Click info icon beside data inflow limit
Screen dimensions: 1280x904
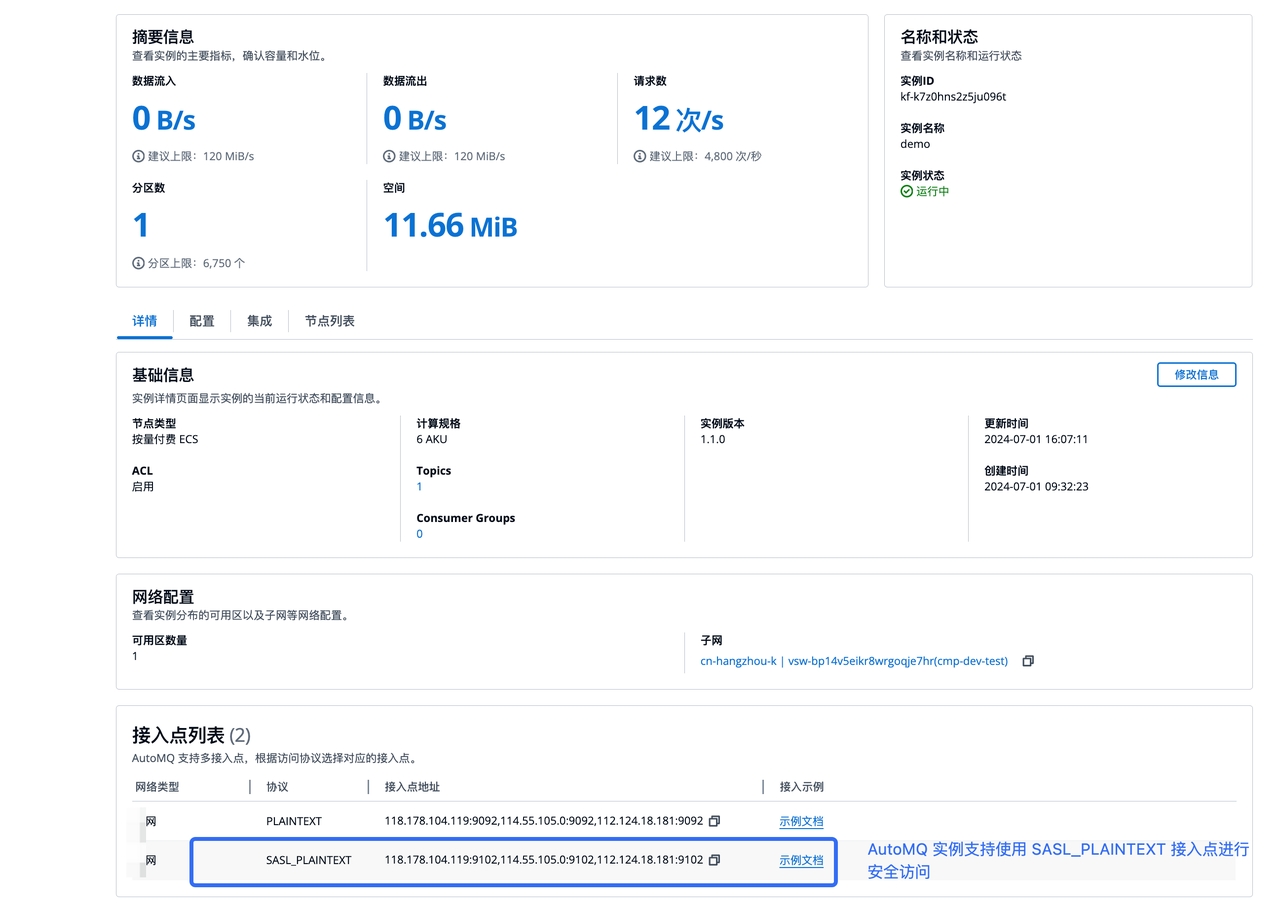(139, 156)
